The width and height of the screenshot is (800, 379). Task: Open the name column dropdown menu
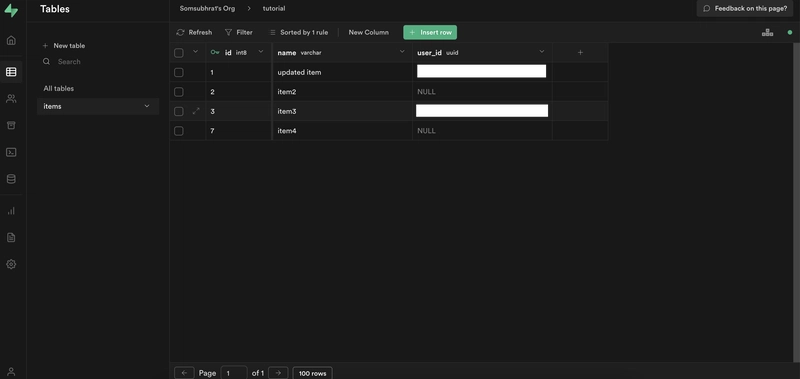coord(402,52)
